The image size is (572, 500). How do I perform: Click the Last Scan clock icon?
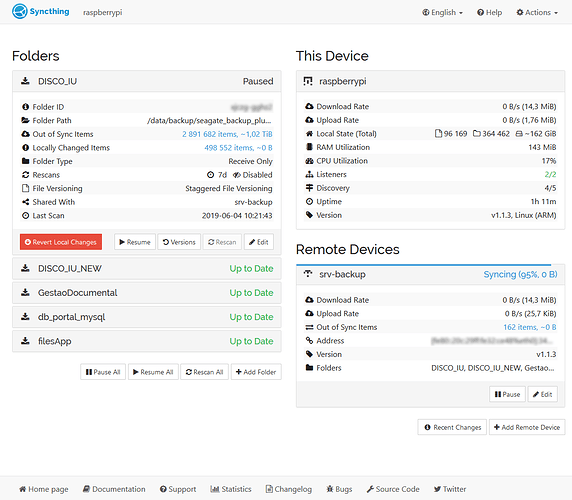pyautogui.click(x=25, y=216)
